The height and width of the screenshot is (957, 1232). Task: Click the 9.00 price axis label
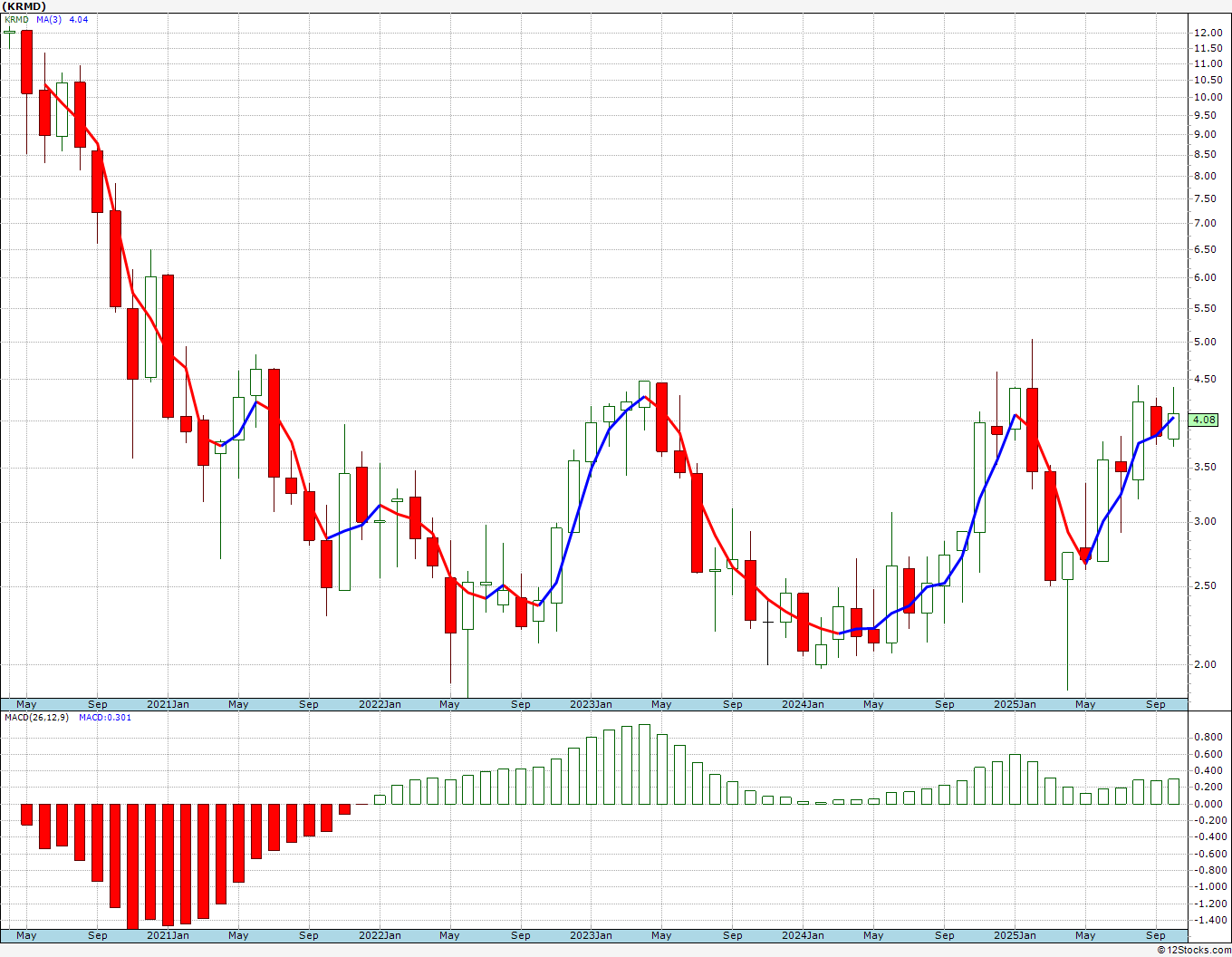tap(1205, 134)
